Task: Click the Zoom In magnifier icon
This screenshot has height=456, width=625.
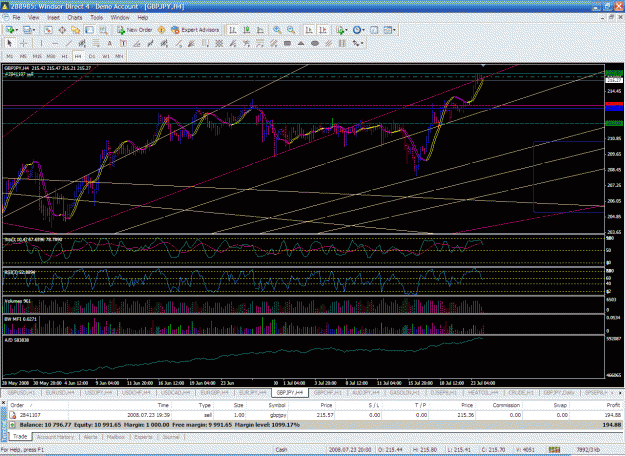Action: point(277,30)
